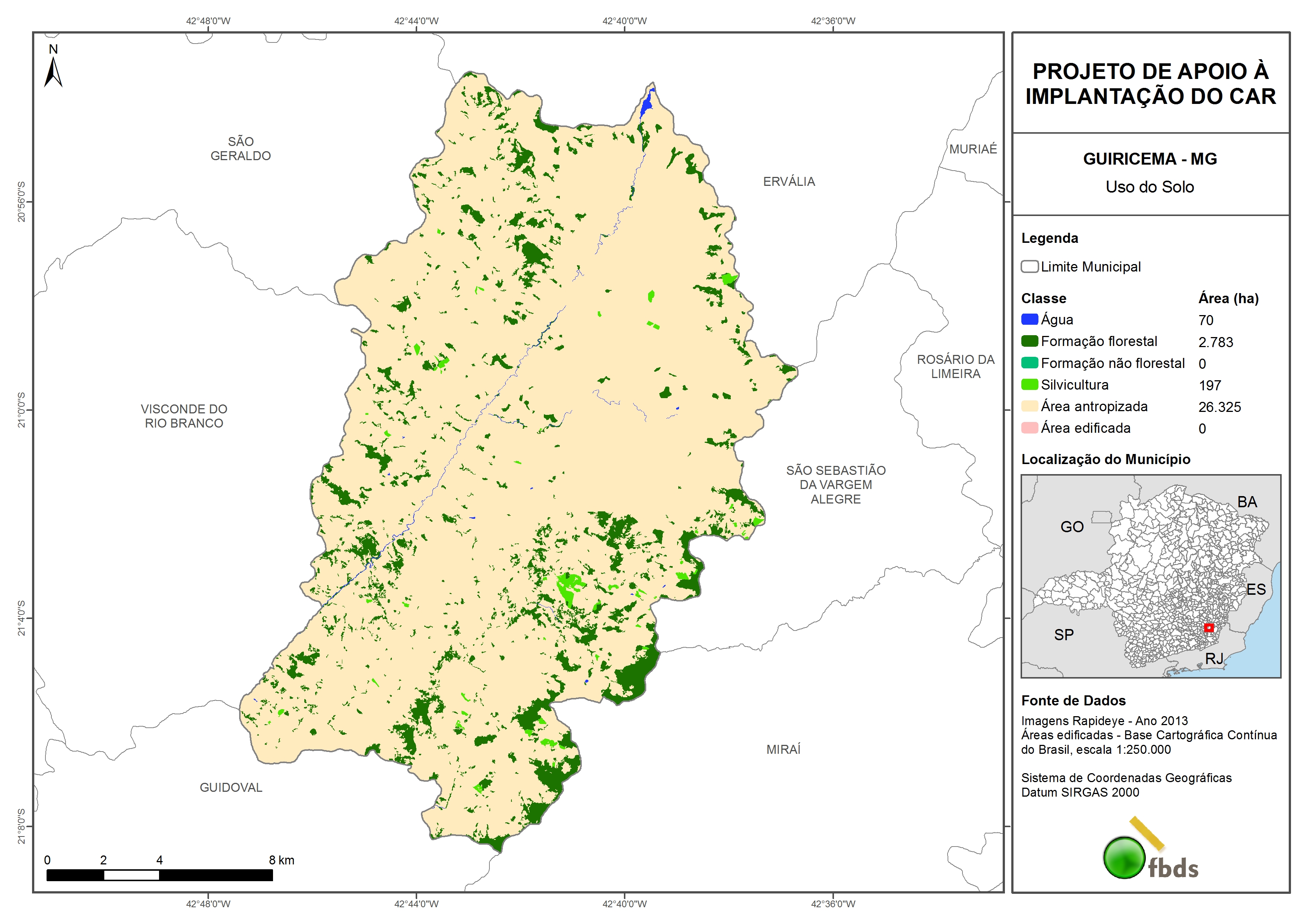Click the GUIRICEMA - MG title text
The image size is (1307, 924).
click(x=1149, y=159)
